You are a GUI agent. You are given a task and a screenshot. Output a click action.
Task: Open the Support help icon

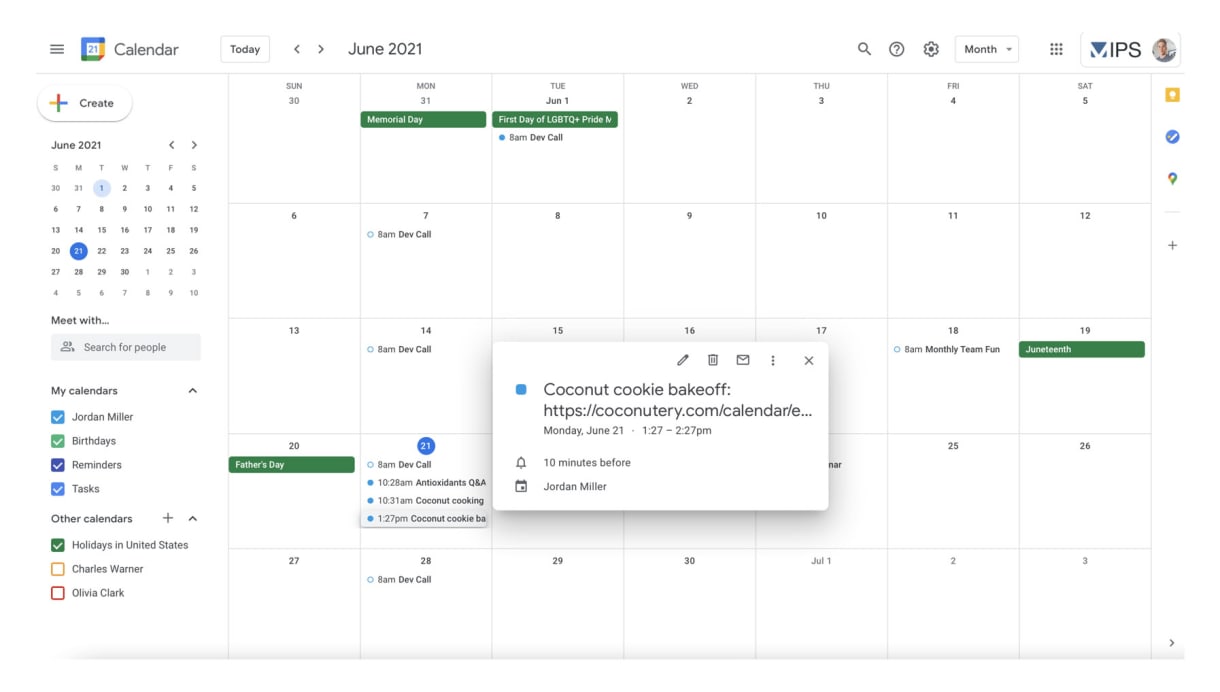click(897, 49)
